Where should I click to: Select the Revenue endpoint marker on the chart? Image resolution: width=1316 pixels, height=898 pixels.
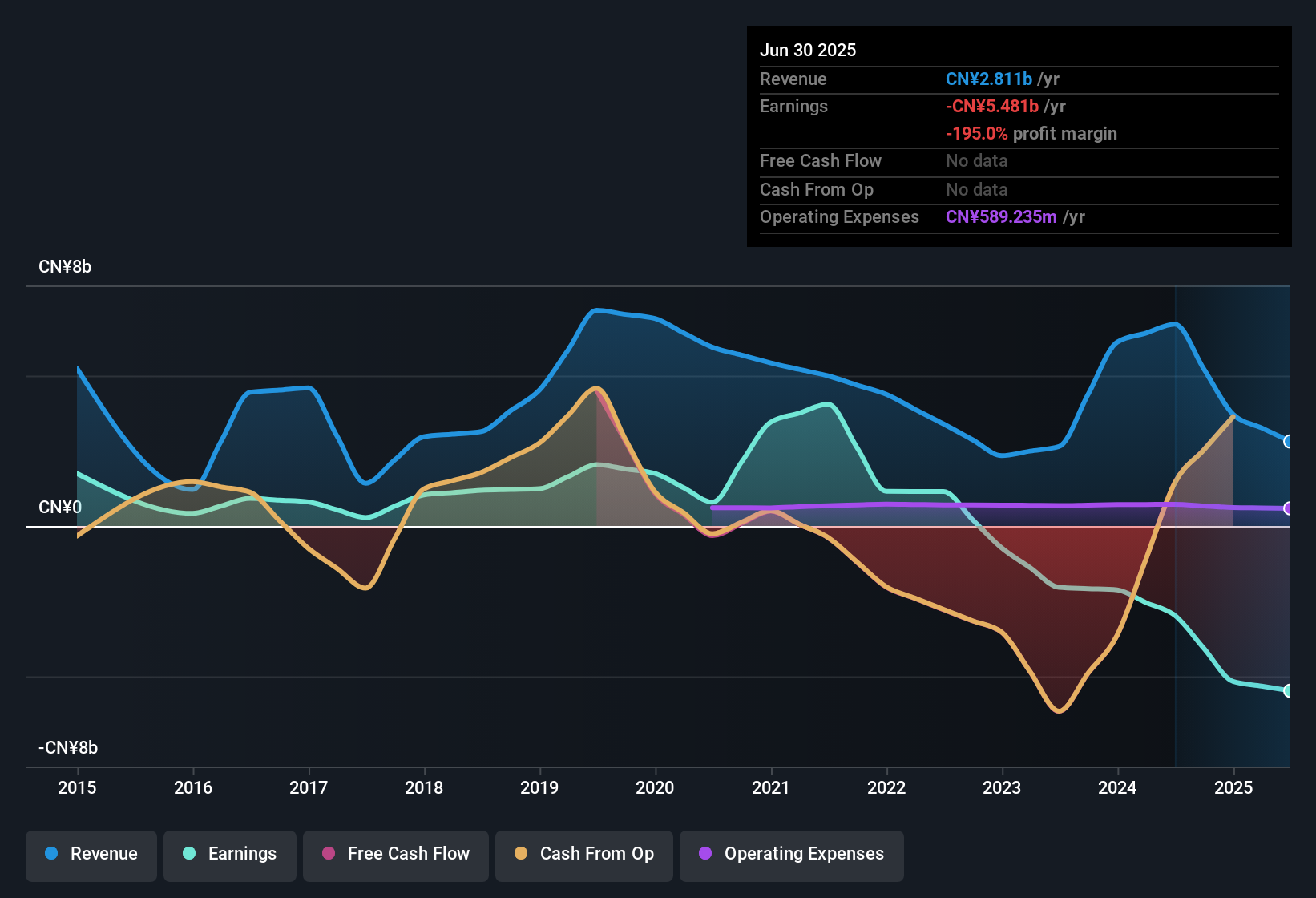1289,442
